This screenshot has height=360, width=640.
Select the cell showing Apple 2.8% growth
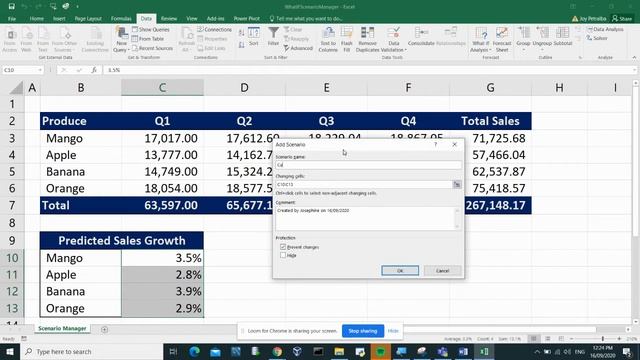tap(162, 275)
